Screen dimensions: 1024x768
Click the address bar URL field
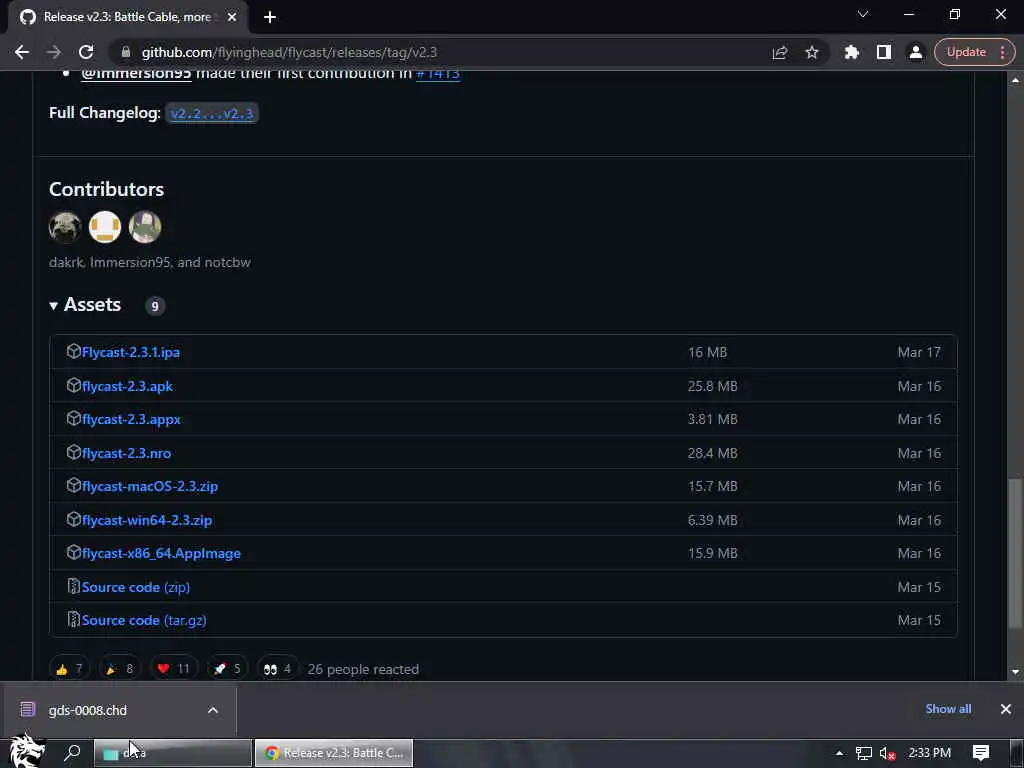[x=438, y=52]
